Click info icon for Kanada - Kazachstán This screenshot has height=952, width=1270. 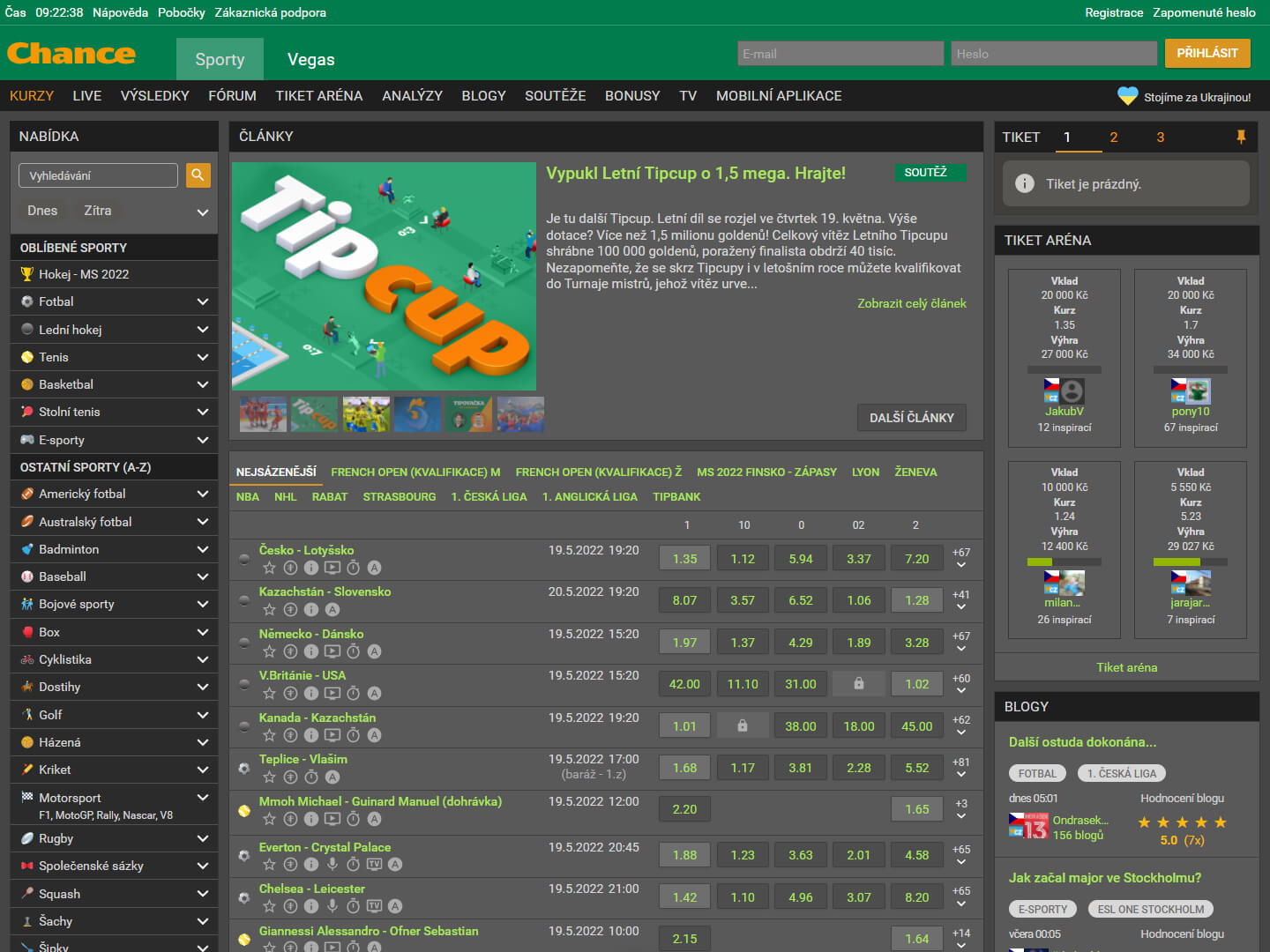[311, 735]
